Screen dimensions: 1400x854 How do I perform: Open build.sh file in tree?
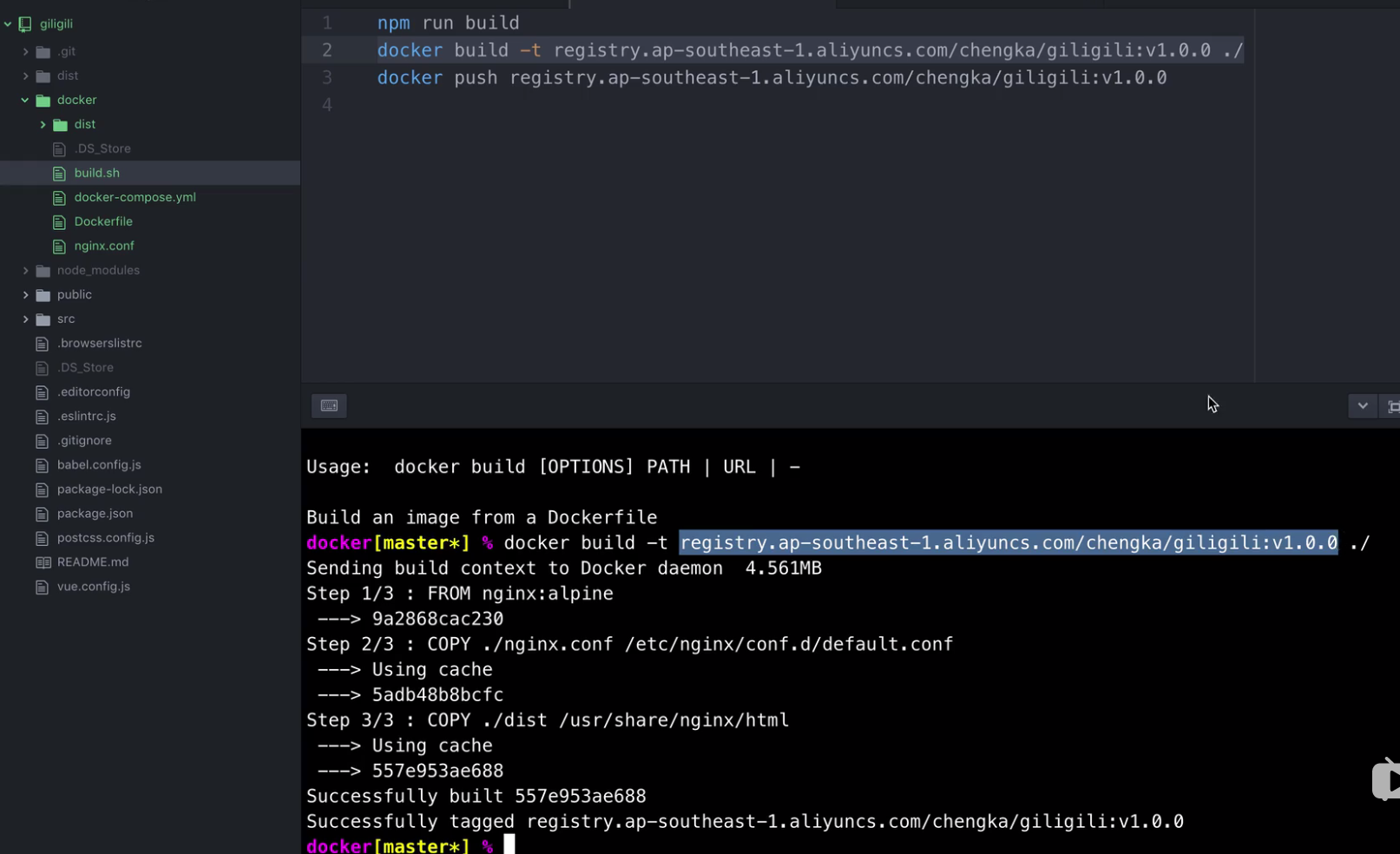pyautogui.click(x=97, y=173)
